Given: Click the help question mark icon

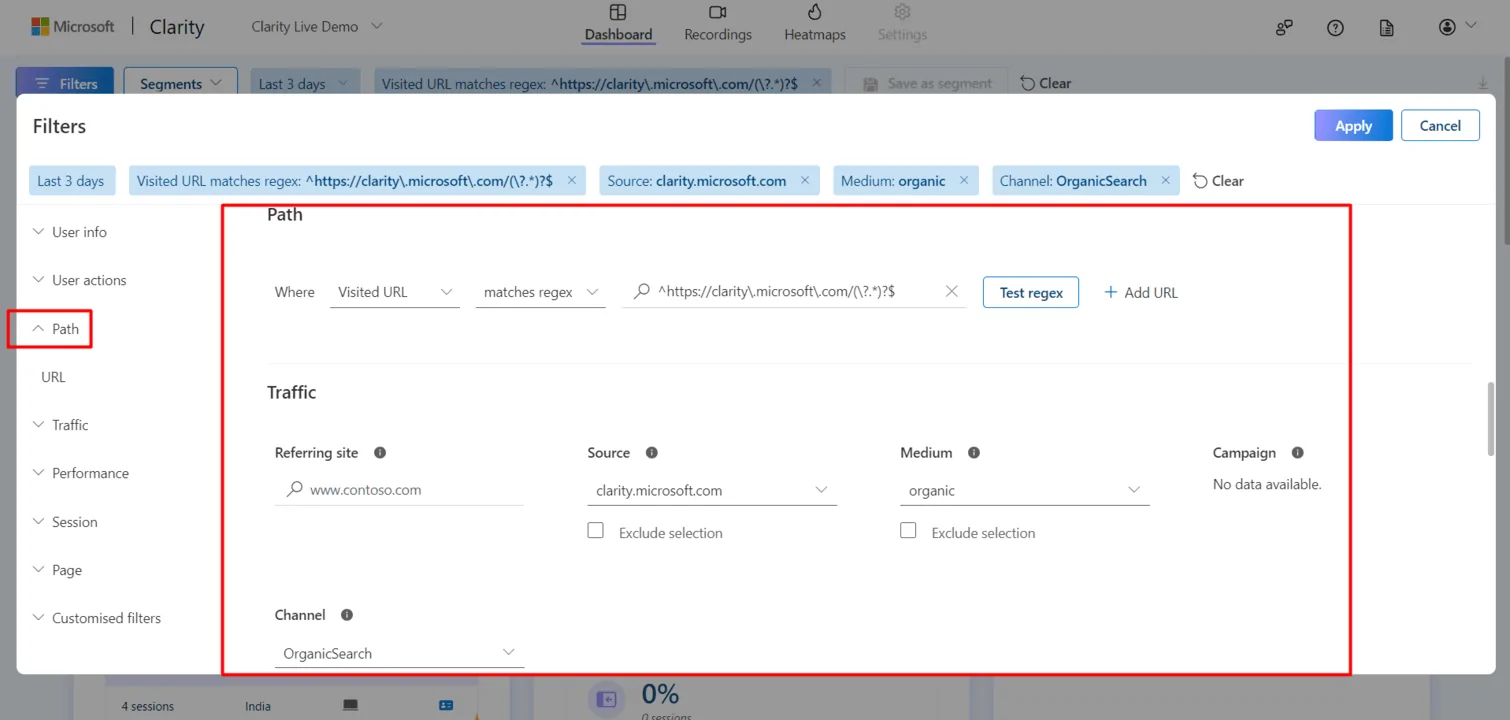Looking at the screenshot, I should (x=1335, y=28).
